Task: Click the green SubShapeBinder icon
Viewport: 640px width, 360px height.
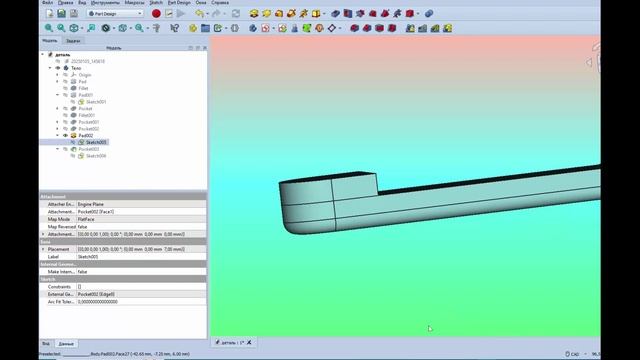Action: pyautogui.click(x=307, y=28)
